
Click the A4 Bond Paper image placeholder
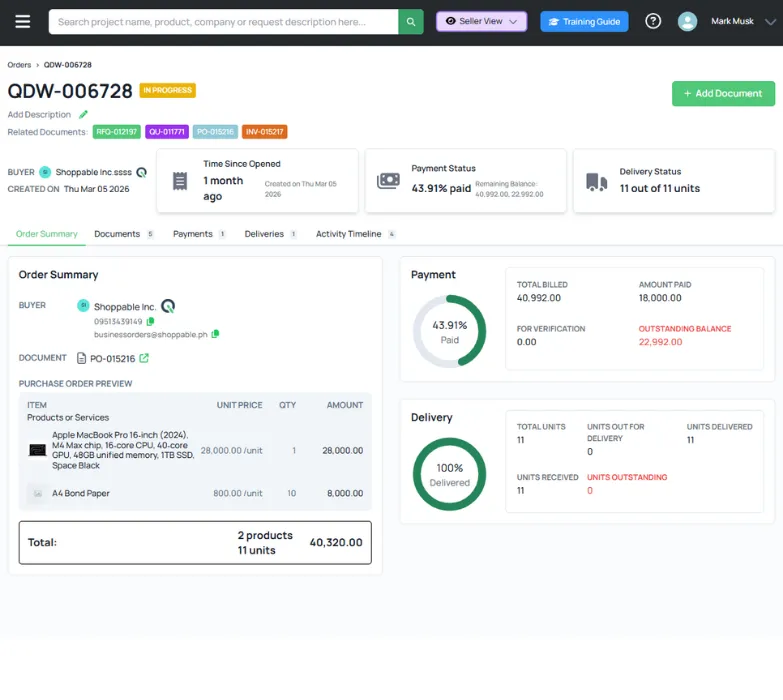click(x=37, y=493)
